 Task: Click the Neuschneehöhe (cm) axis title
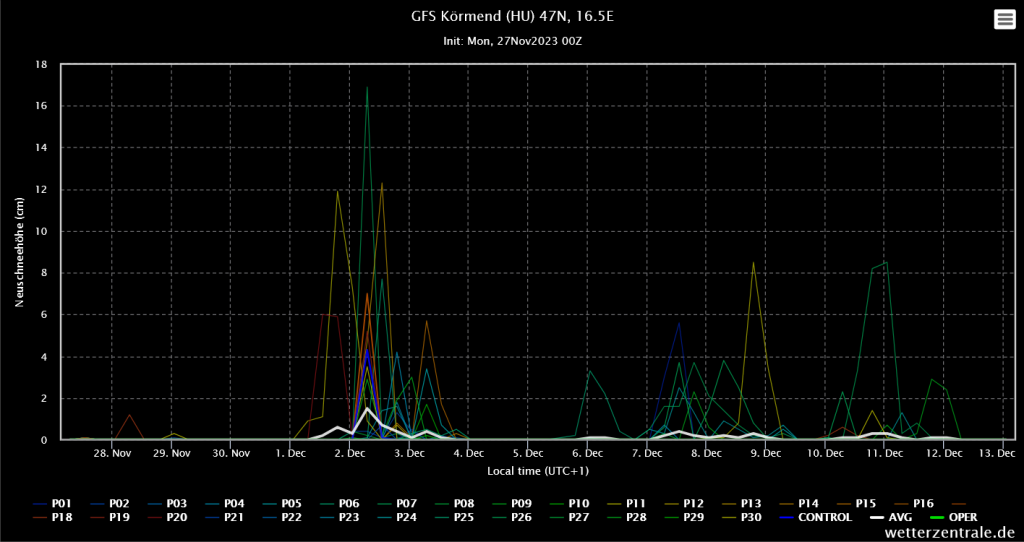coord(20,252)
